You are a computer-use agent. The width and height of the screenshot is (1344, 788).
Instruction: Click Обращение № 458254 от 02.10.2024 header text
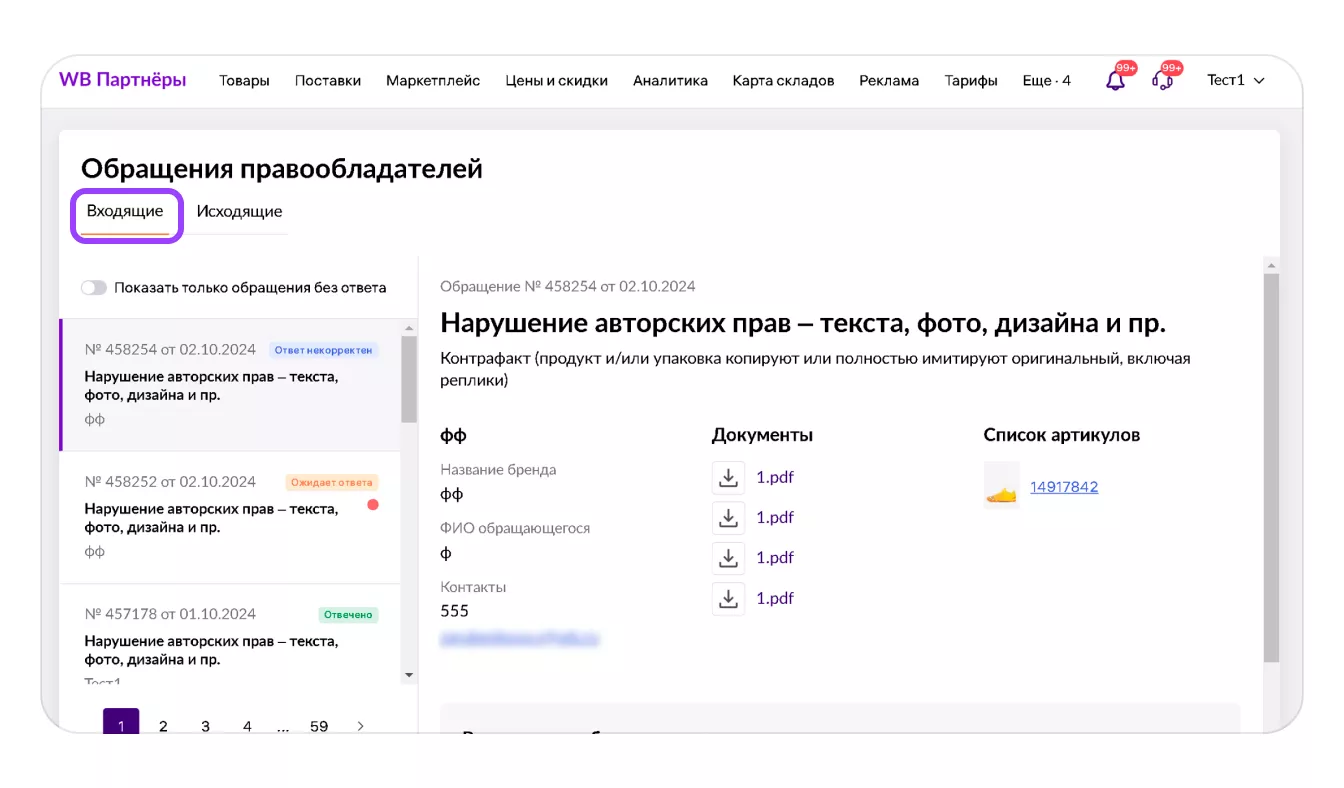[x=568, y=286]
